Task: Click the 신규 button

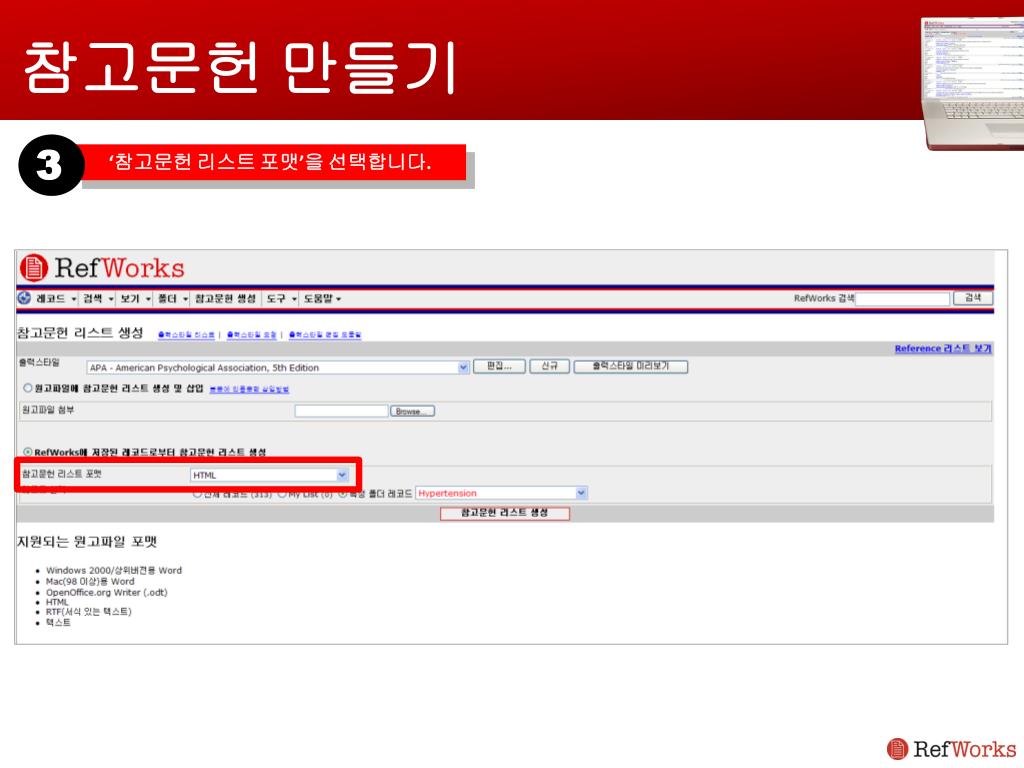Action: tap(550, 366)
